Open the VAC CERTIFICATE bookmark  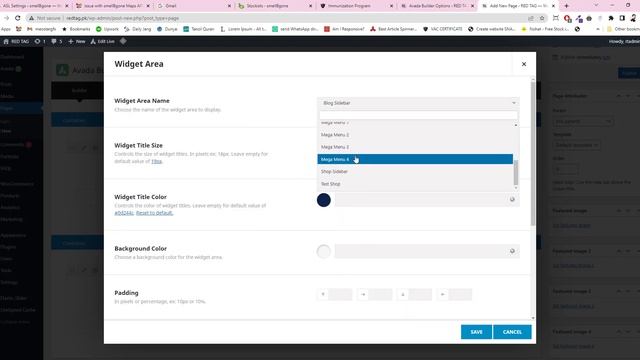click(443, 29)
